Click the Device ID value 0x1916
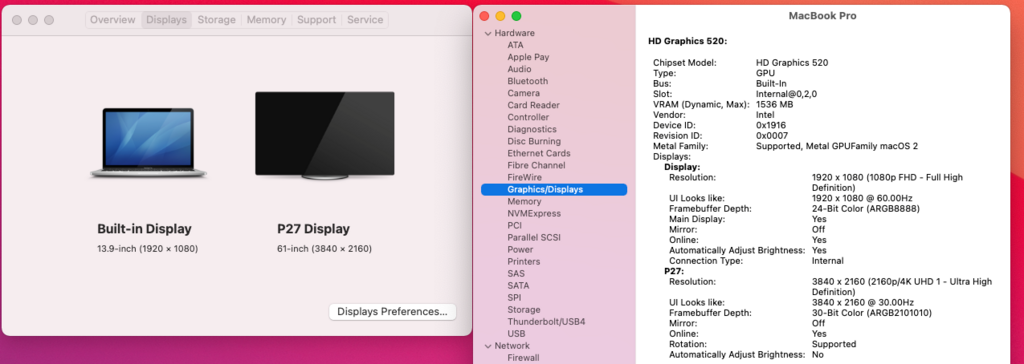This screenshot has width=1024, height=364. tap(771, 125)
